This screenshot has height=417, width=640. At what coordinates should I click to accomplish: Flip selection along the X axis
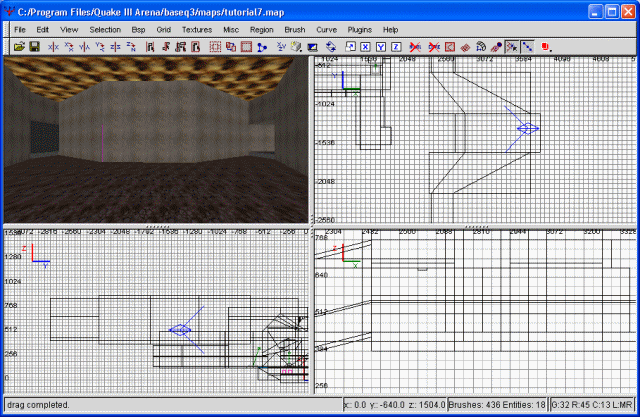point(53,47)
